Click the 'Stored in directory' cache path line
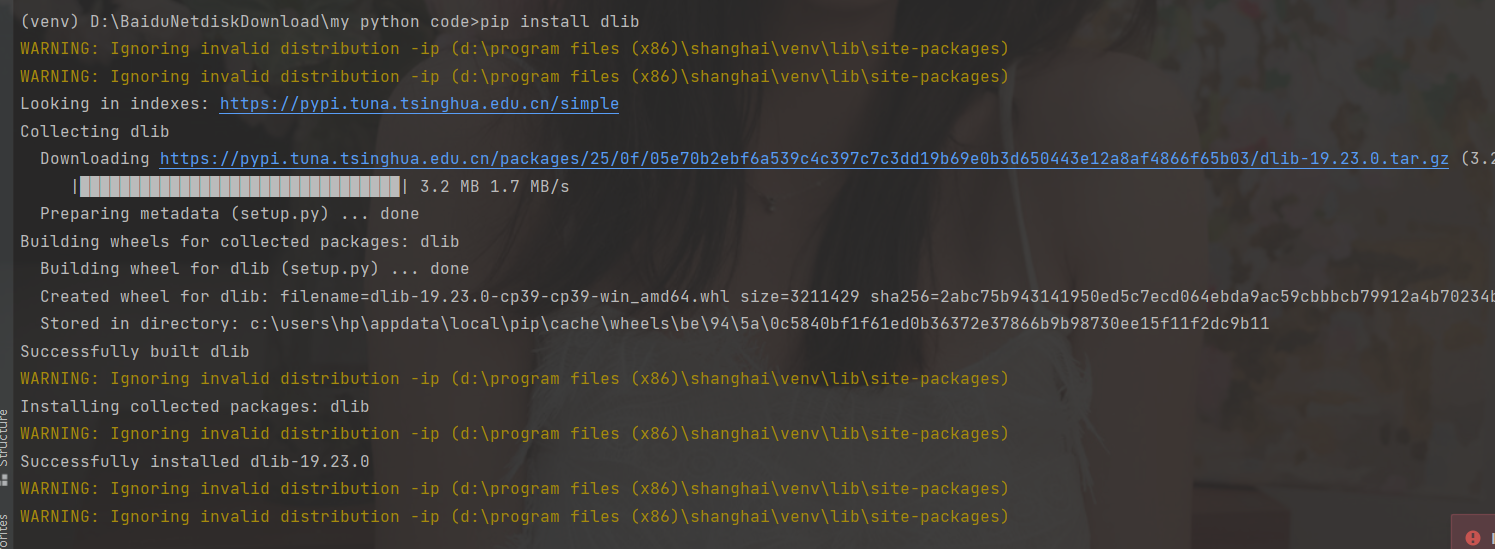Viewport: 1495px width, 549px height. pos(655,323)
